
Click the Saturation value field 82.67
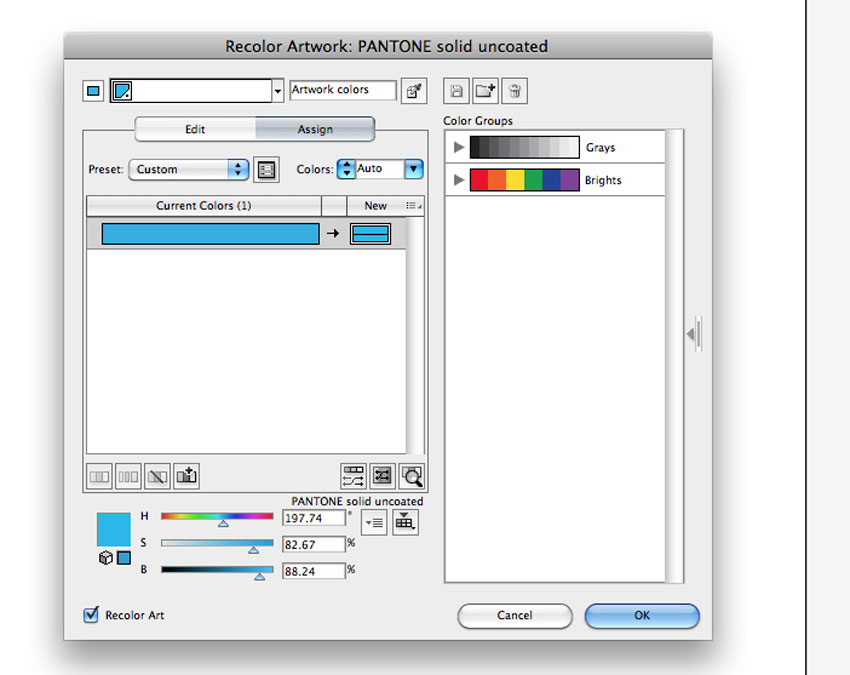coord(314,545)
